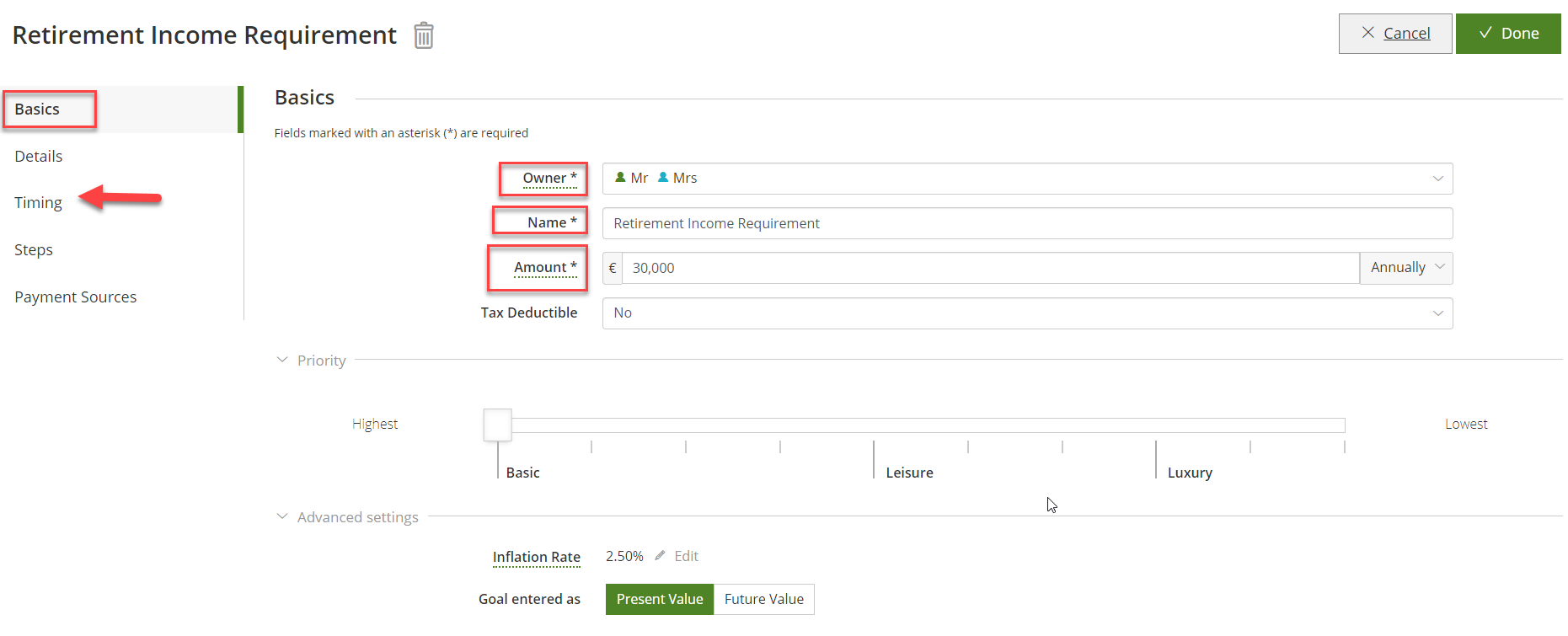This screenshot has height=636, width=1568.
Task: Click the 2.50% inflation rate value
Action: tap(624, 556)
